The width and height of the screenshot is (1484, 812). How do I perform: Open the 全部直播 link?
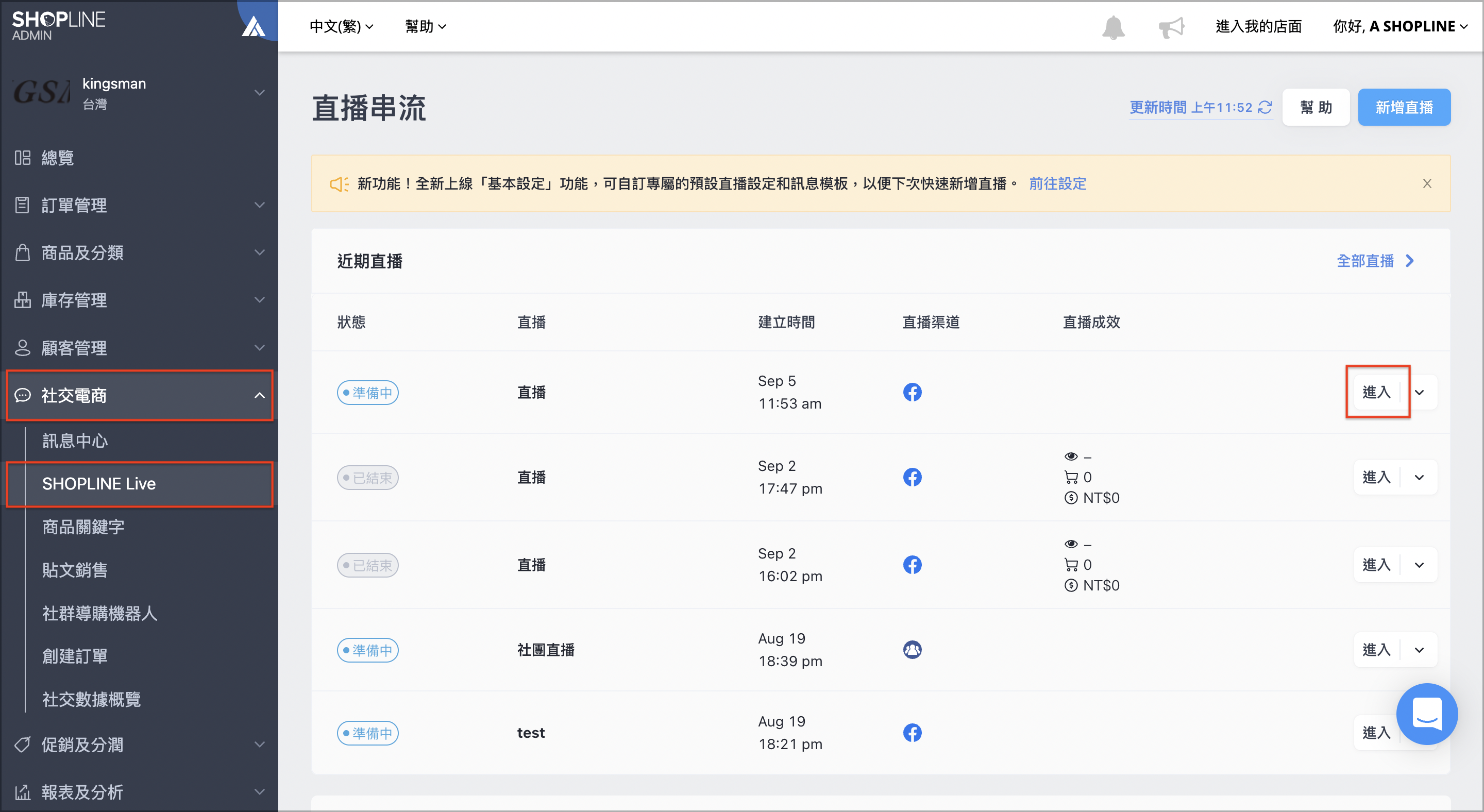[x=1376, y=261]
